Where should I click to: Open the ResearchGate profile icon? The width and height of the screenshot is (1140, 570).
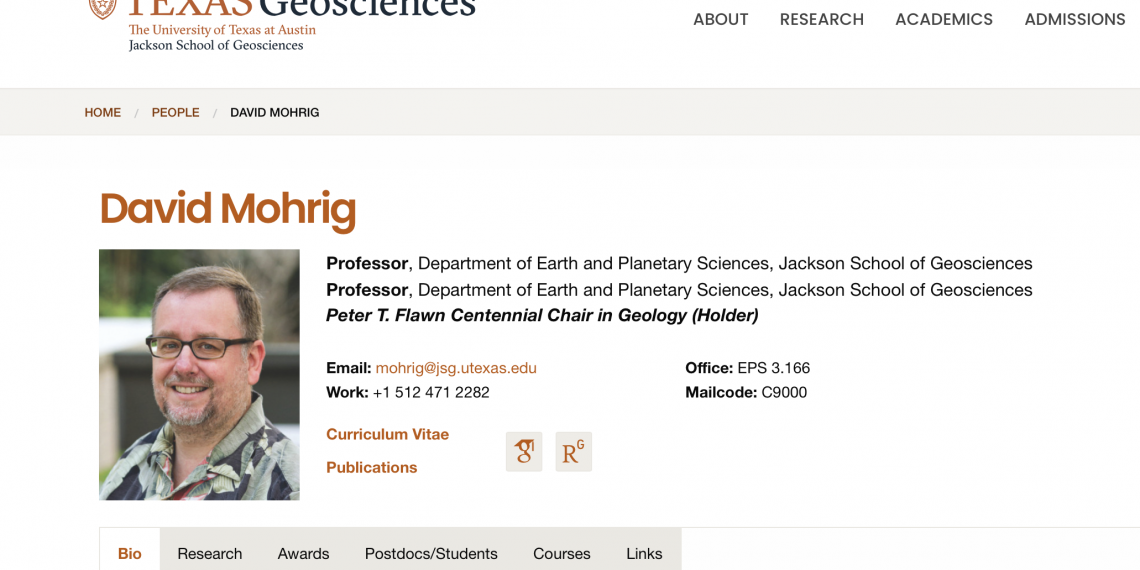574,451
